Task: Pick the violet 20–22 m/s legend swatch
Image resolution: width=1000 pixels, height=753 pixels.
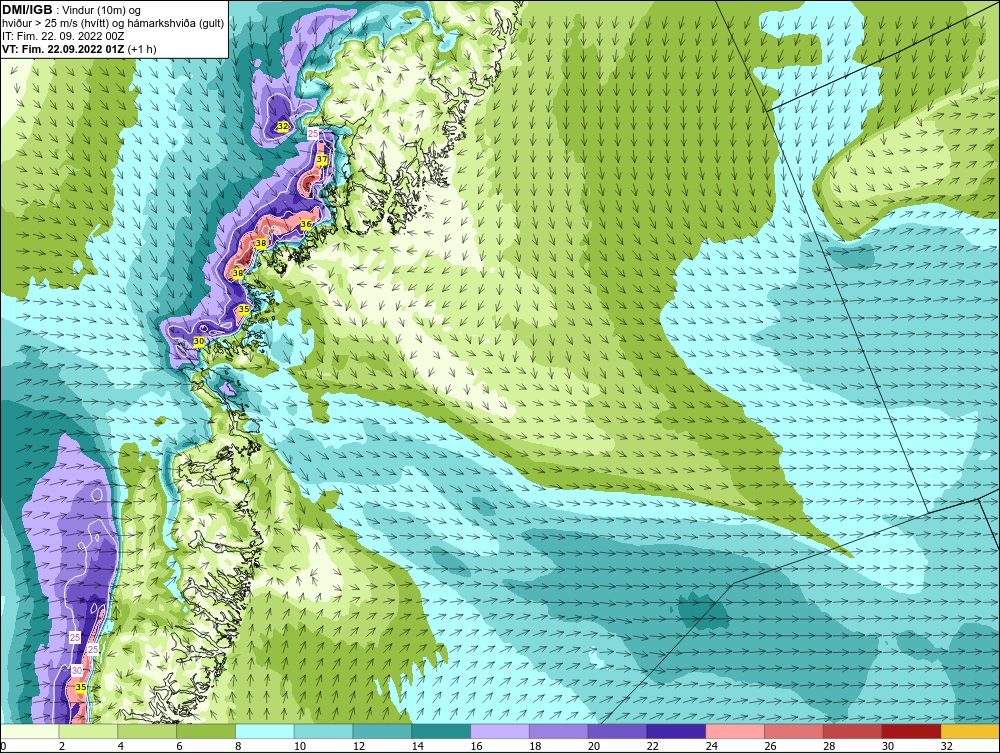Action: [x=617, y=731]
